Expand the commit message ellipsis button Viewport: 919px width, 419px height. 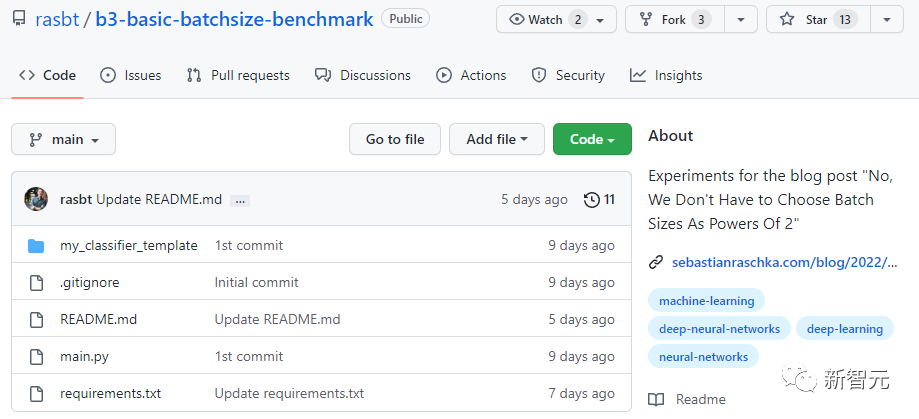(239, 200)
